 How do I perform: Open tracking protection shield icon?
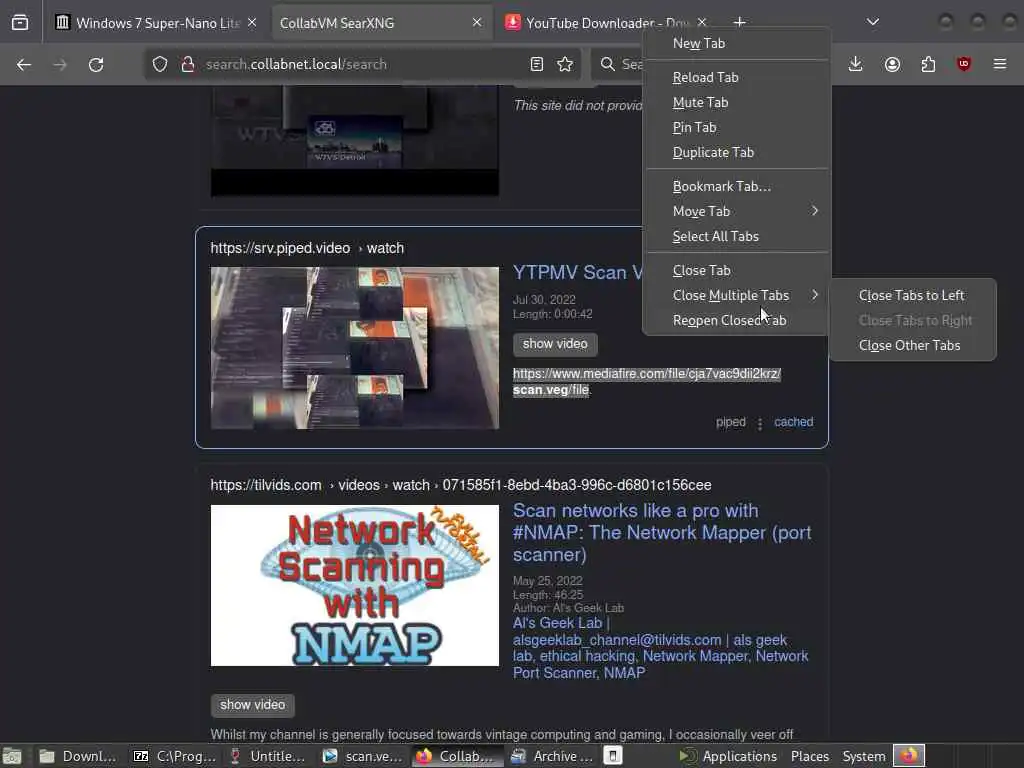160,64
